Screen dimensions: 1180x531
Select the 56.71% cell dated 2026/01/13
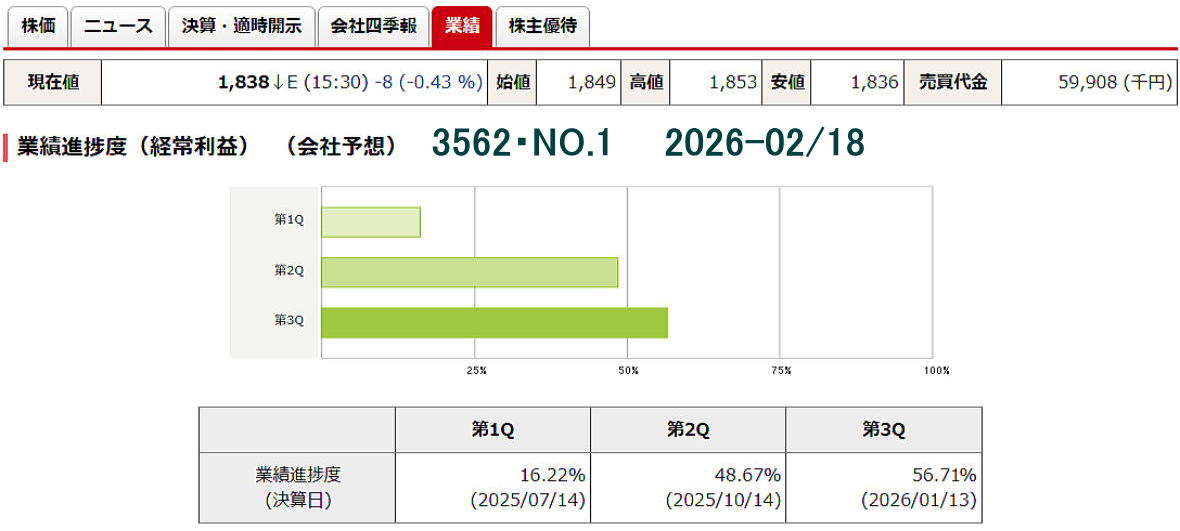pos(883,487)
